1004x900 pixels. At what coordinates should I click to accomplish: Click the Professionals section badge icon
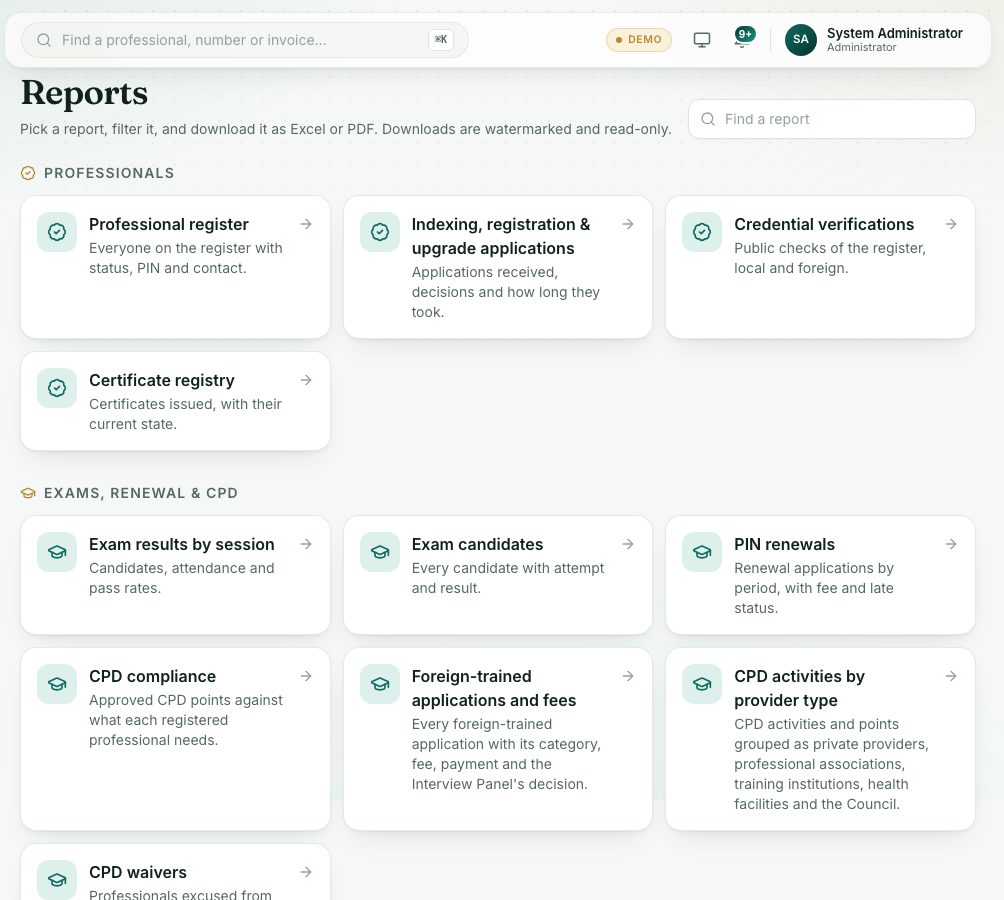click(28, 173)
